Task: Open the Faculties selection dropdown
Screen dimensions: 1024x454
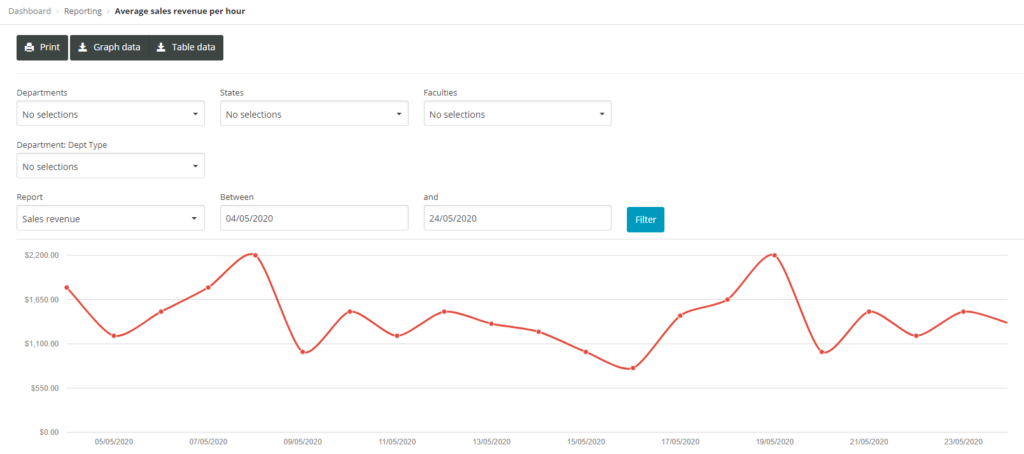Action: (517, 114)
